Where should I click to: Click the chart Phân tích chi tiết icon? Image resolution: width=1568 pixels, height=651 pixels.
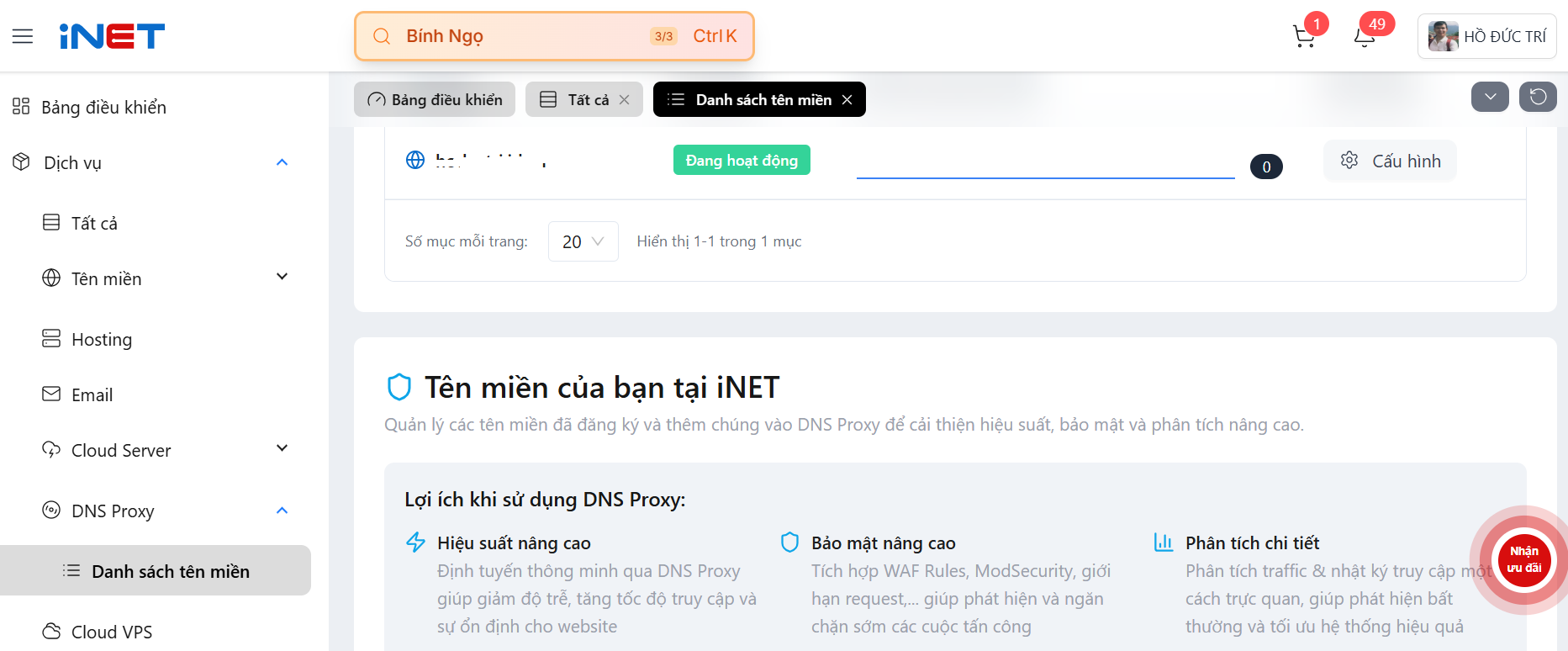[x=1164, y=542]
